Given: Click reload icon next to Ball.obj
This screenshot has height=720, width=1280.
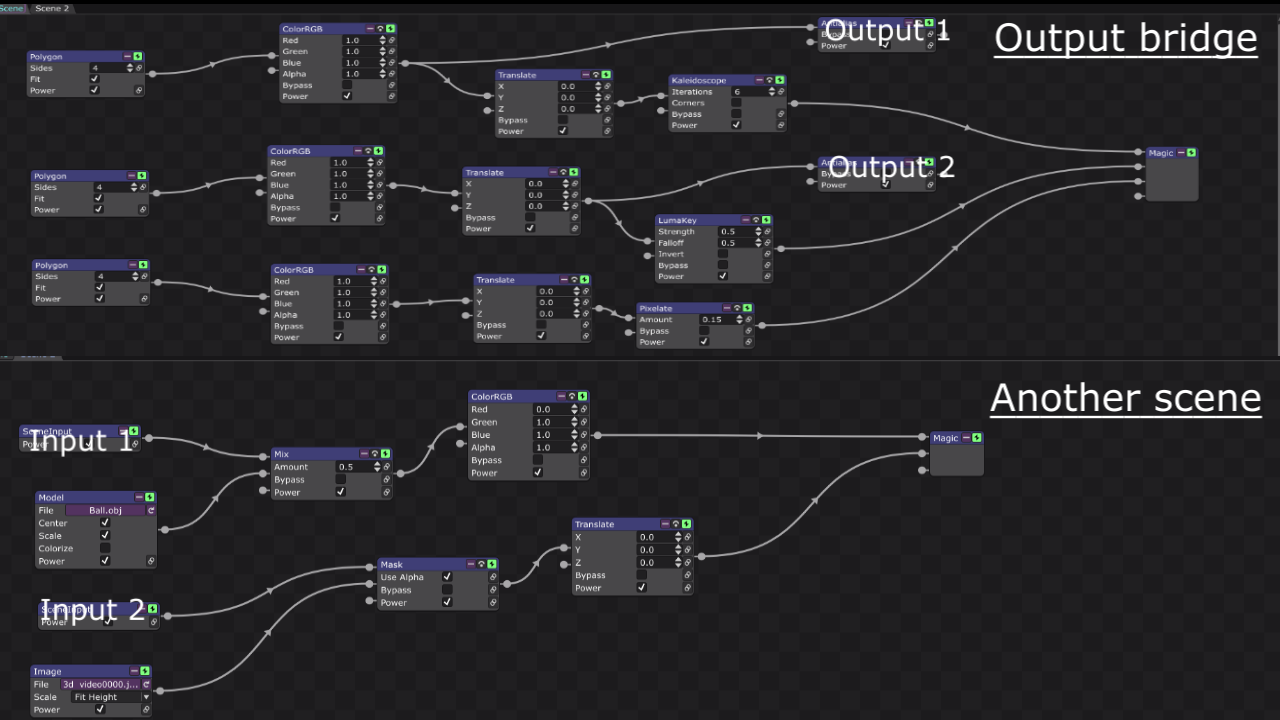Looking at the screenshot, I should pos(150,510).
